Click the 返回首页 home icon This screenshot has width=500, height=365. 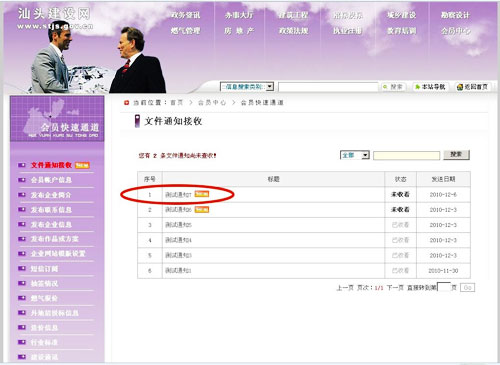pyautogui.click(x=460, y=87)
